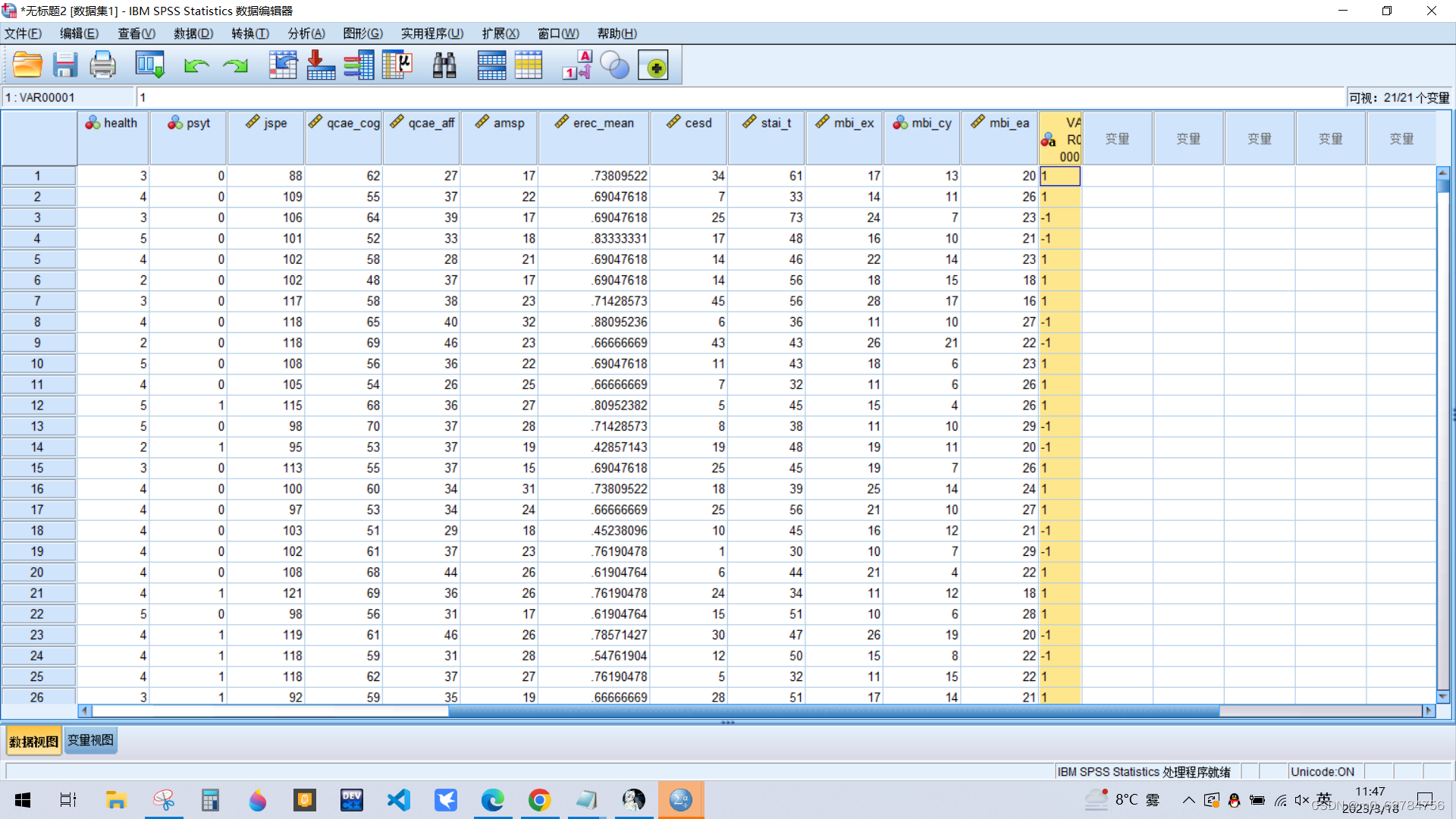Click the Go to Variable icon

point(321,65)
